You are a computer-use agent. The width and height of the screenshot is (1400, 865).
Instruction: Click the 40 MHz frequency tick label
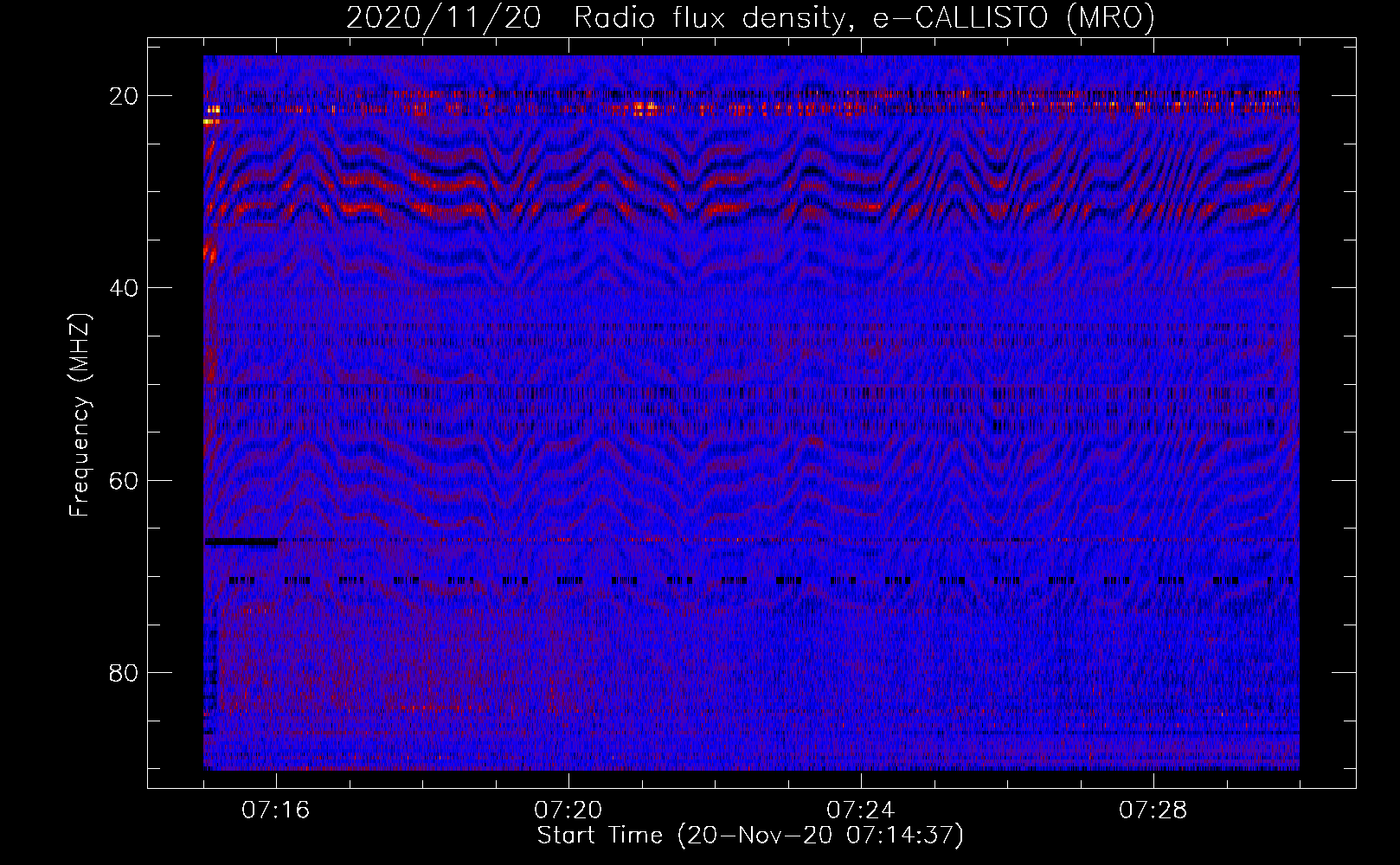tap(125, 288)
